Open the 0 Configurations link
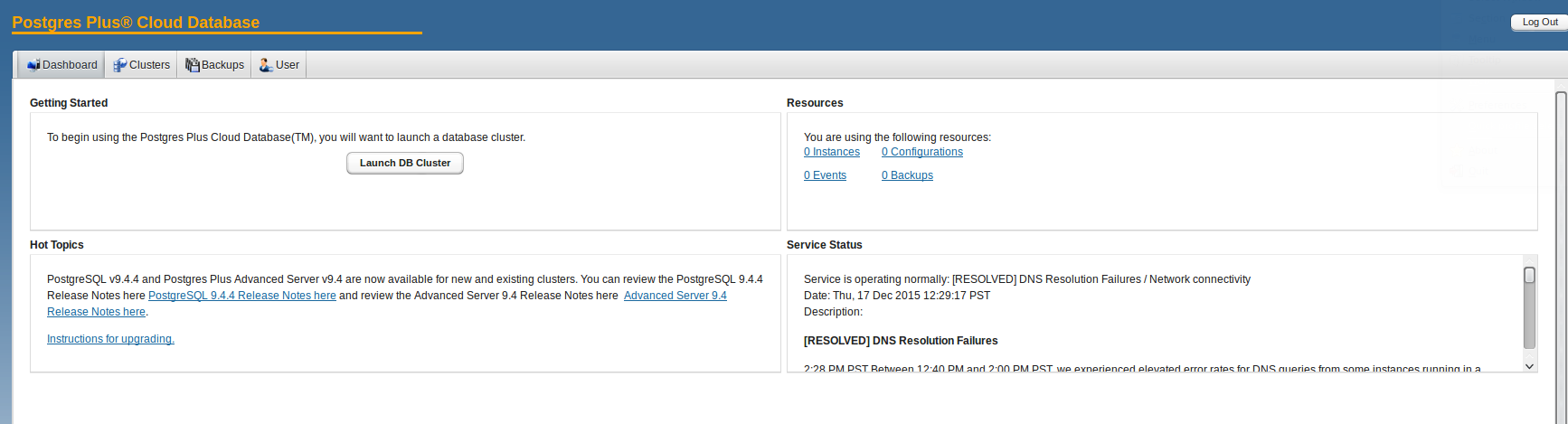The width and height of the screenshot is (1568, 424). [x=922, y=152]
